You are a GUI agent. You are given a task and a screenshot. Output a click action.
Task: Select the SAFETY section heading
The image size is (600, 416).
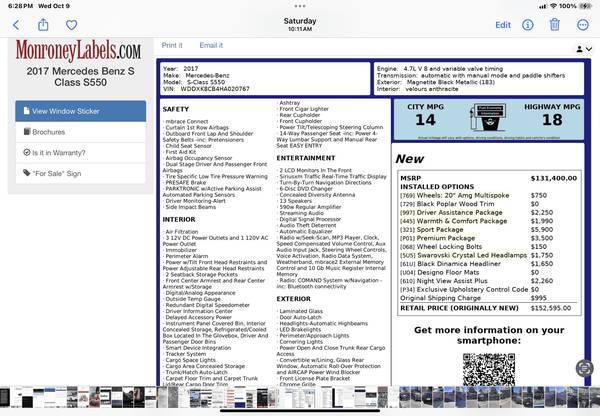(176, 109)
